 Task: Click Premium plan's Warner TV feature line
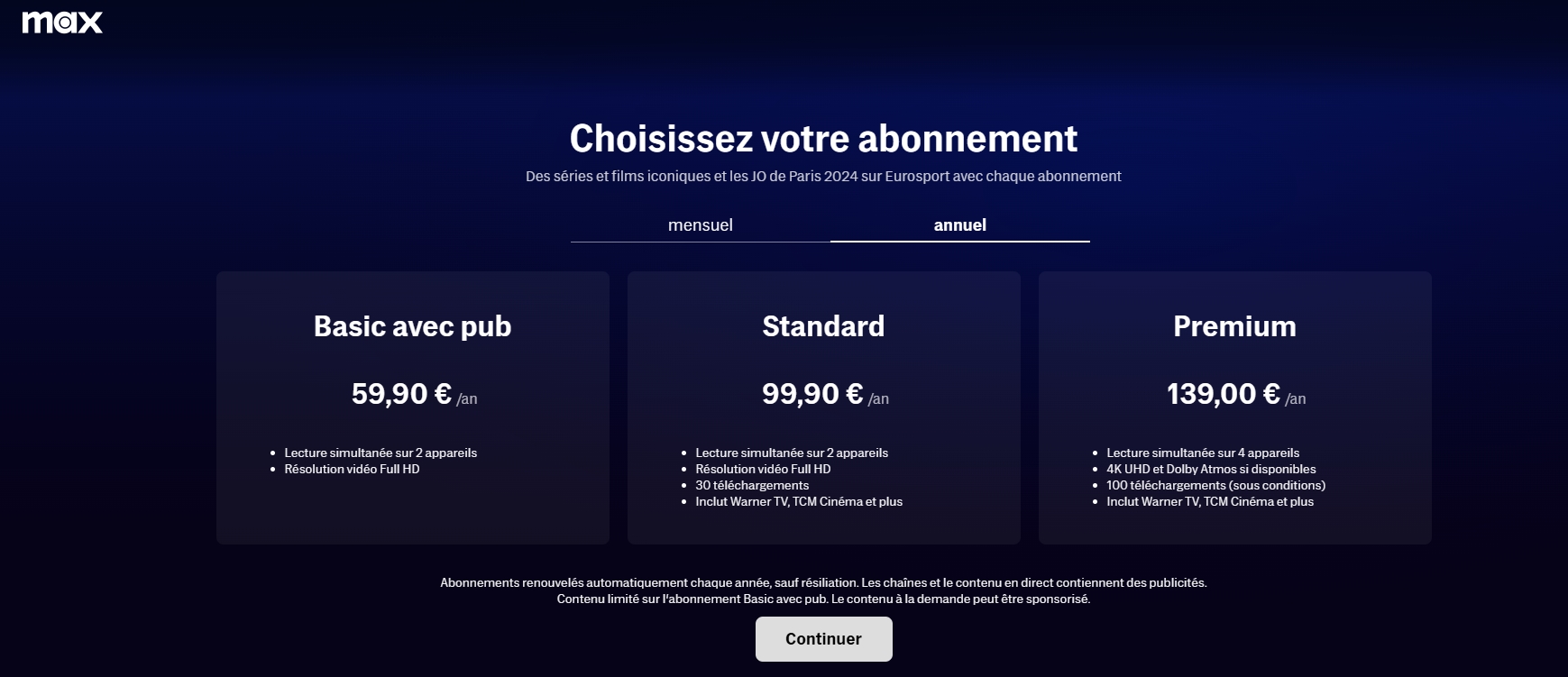1210,502
